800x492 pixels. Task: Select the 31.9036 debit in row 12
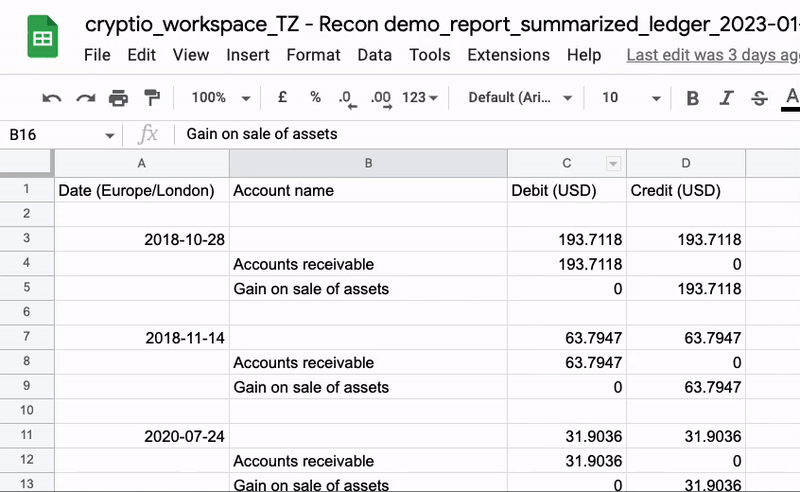point(567,461)
